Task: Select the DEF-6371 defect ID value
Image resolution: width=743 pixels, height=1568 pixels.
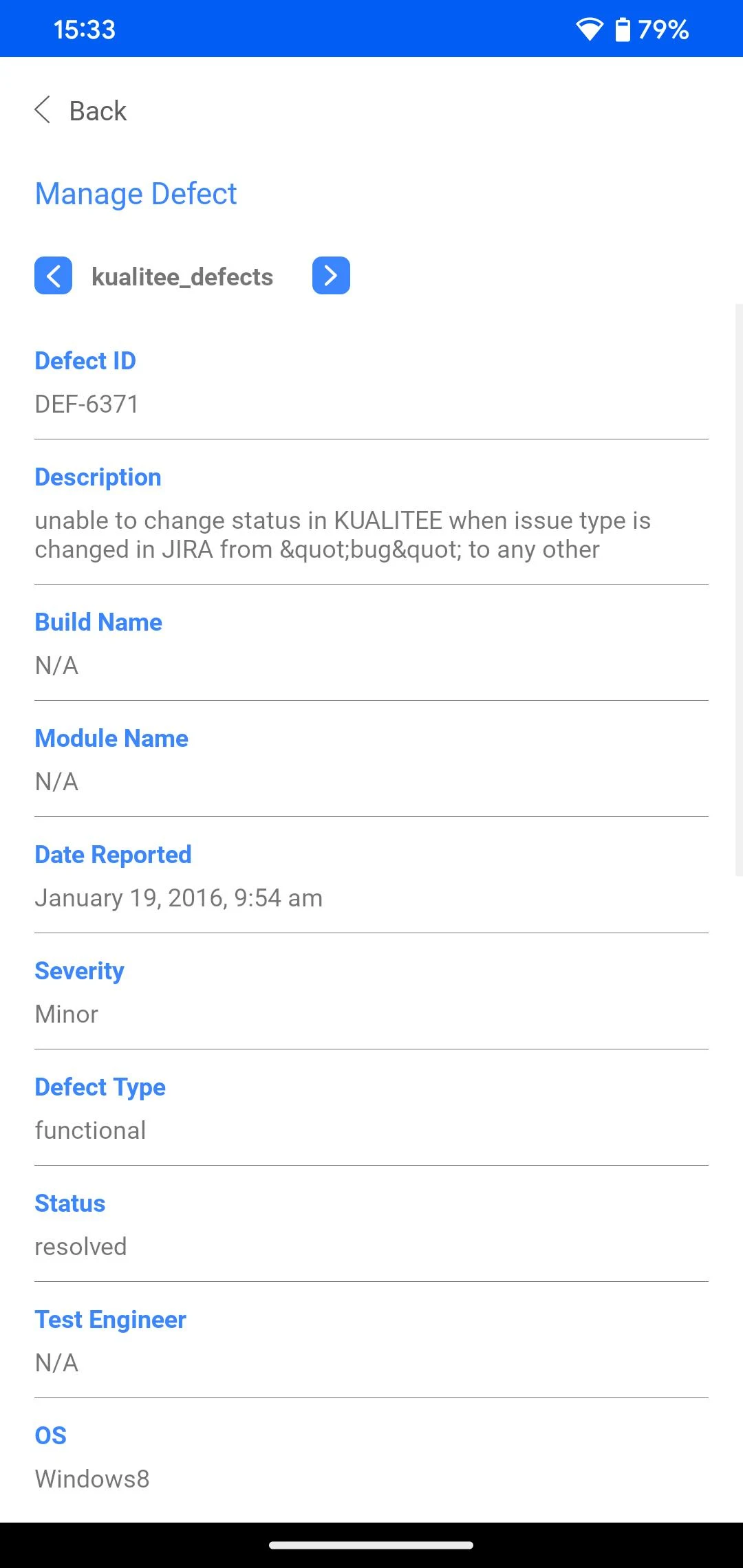Action: tap(87, 404)
